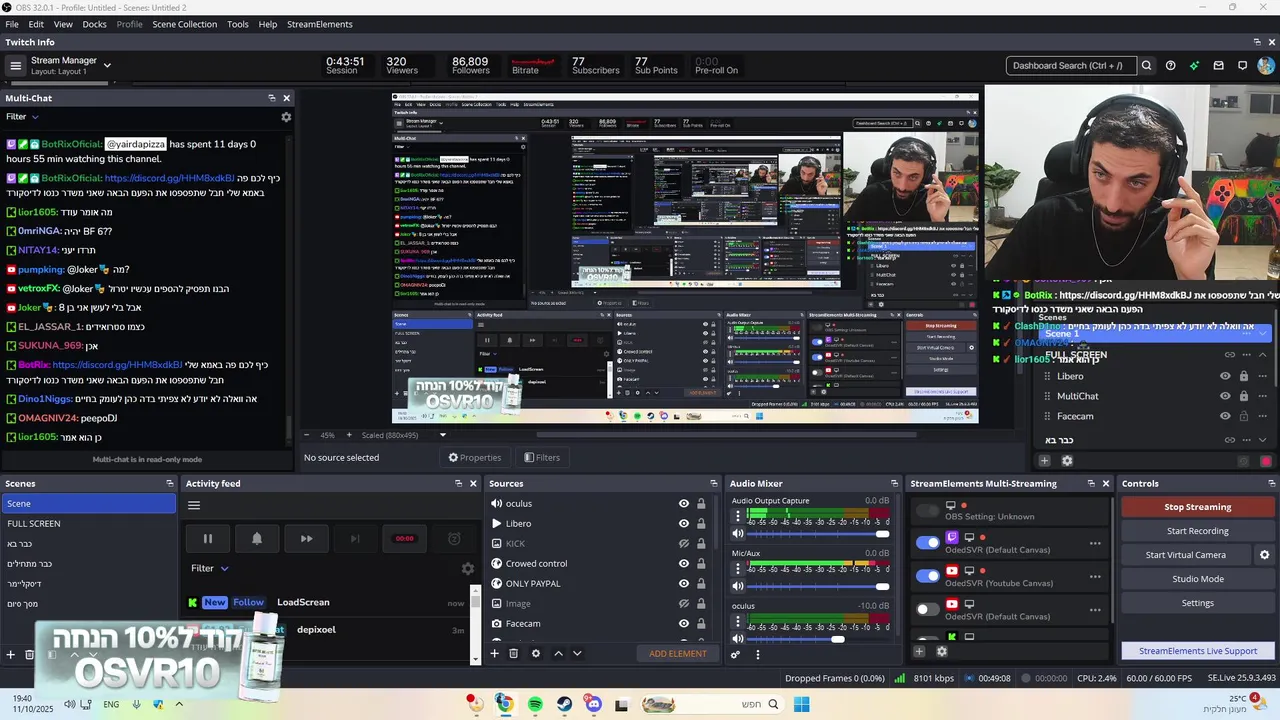1280x720 pixels.
Task: Open Virtual Camera settings gear
Action: point(1264,555)
